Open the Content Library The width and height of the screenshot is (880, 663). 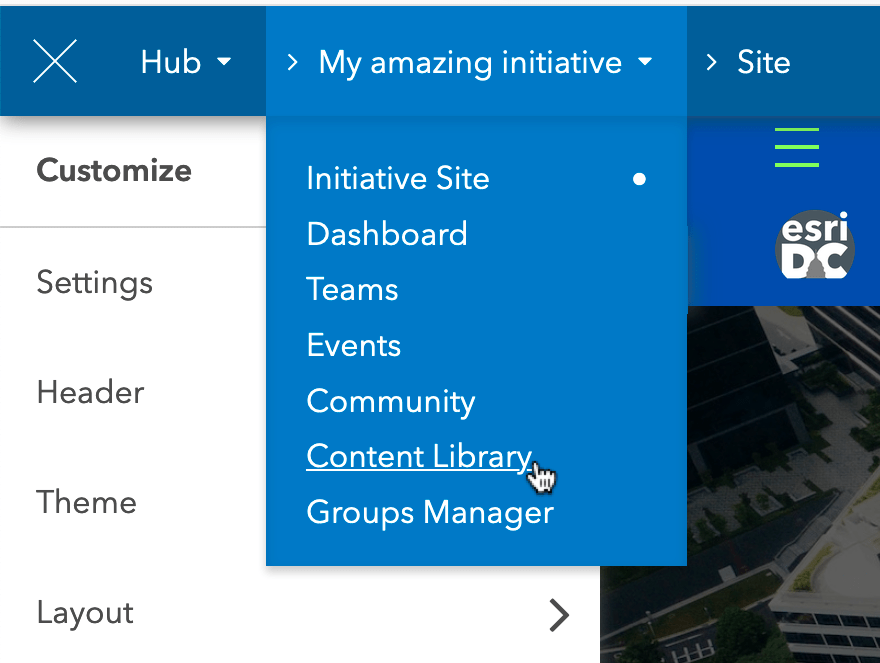click(x=419, y=456)
